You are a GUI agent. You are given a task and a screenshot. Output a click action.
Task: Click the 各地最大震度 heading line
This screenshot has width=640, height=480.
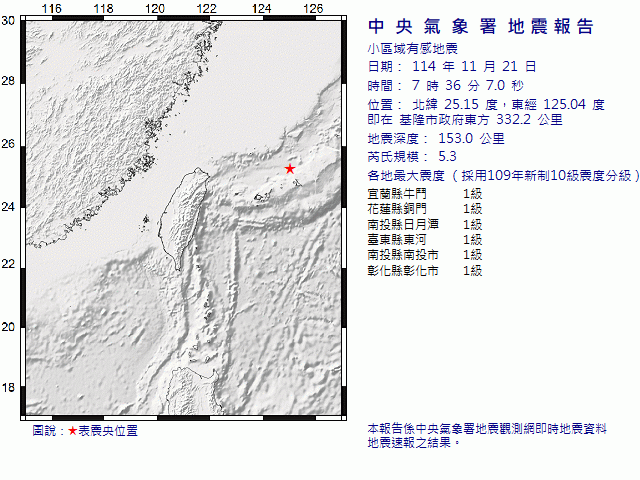coord(503,176)
